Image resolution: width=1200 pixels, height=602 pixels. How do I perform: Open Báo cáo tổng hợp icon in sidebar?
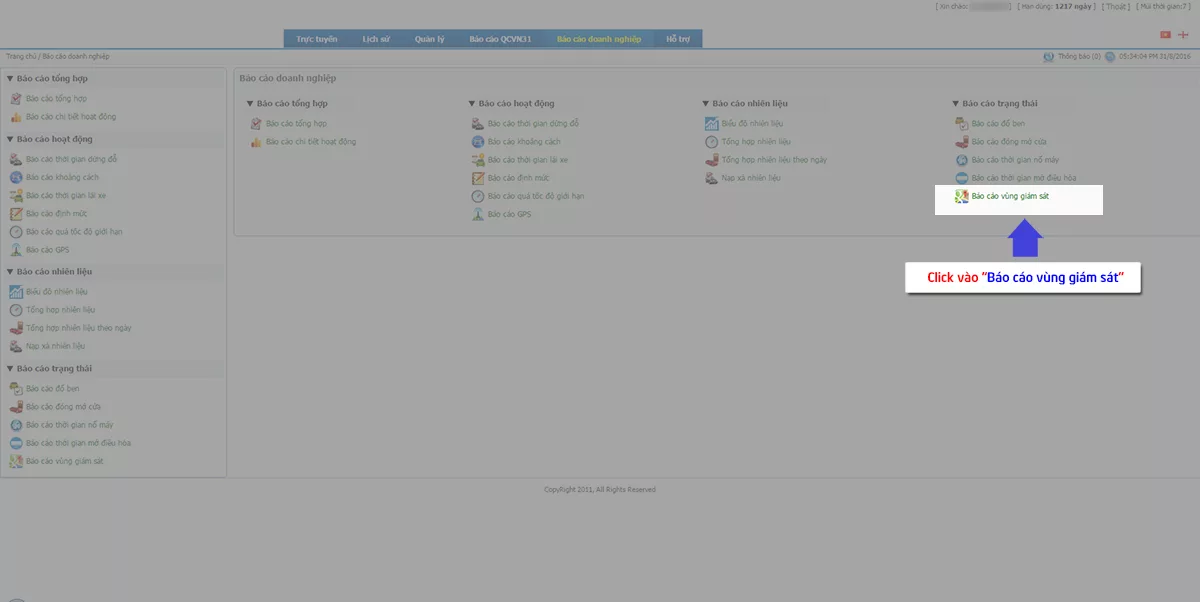(16, 99)
